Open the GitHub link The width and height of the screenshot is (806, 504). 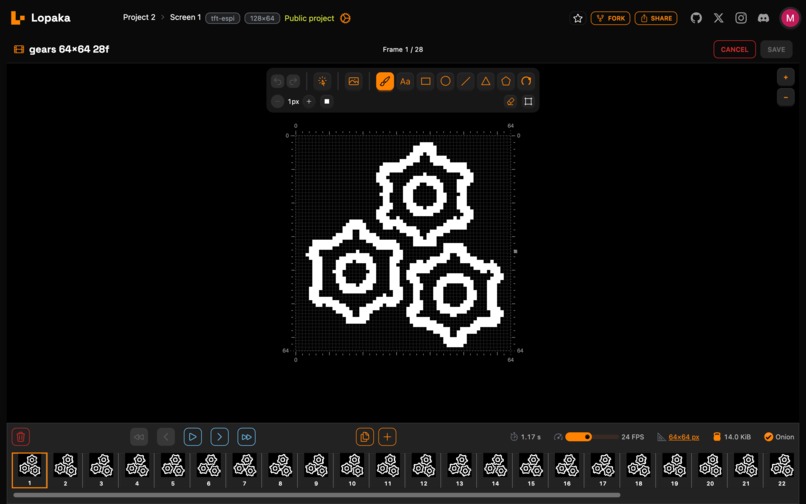coord(696,18)
